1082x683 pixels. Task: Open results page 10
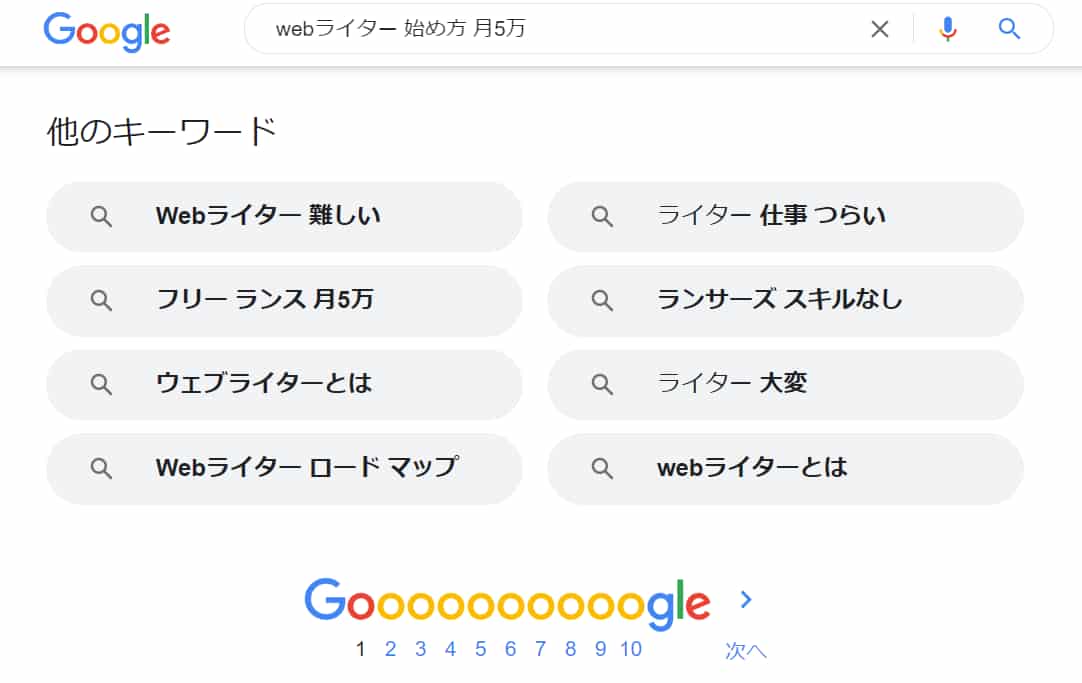pyautogui.click(x=630, y=649)
